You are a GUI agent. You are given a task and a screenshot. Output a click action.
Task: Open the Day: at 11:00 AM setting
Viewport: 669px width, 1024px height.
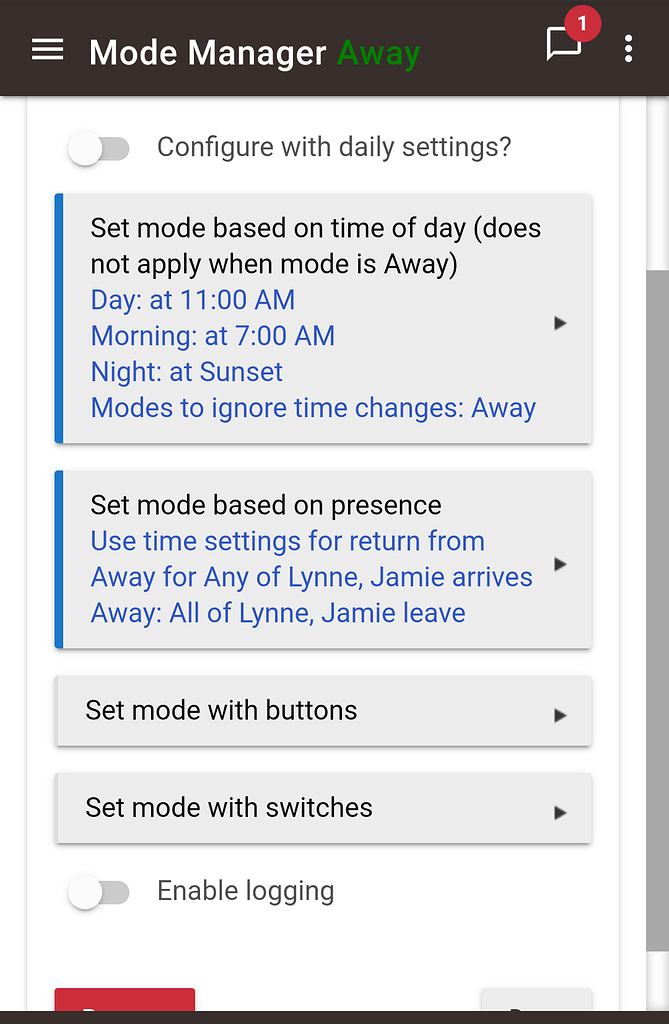[x=192, y=300]
